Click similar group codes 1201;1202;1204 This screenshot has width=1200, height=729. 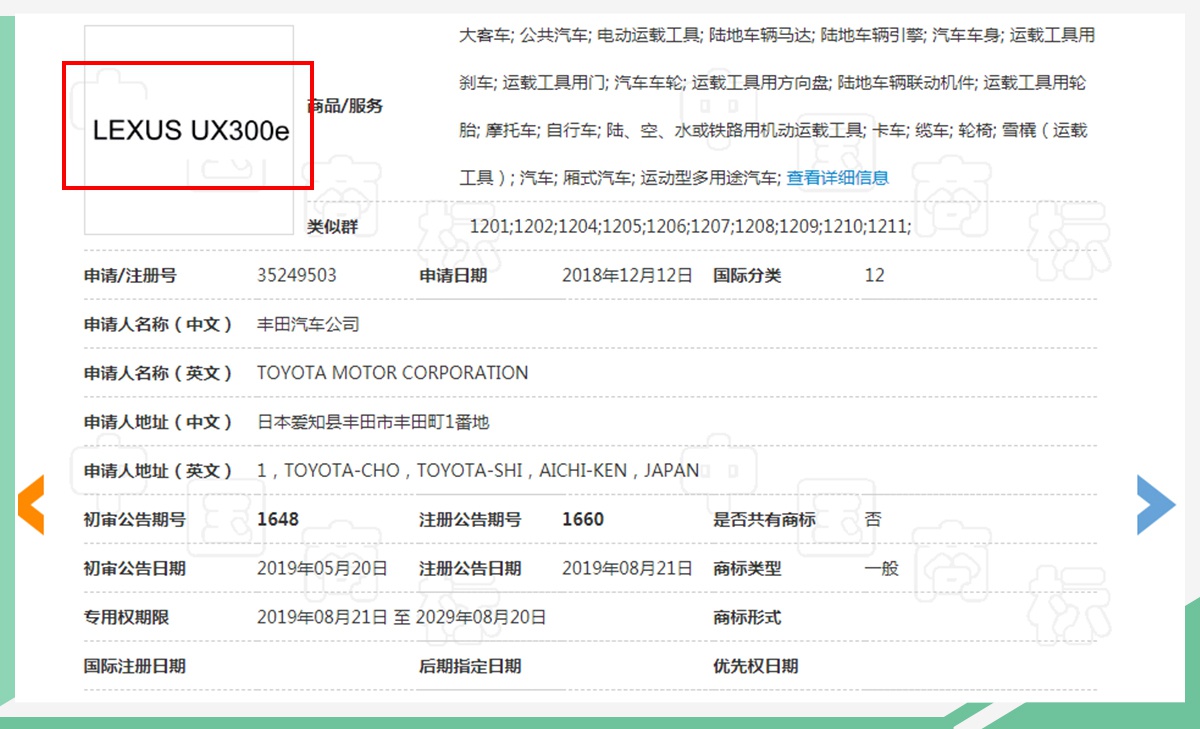coord(535,227)
